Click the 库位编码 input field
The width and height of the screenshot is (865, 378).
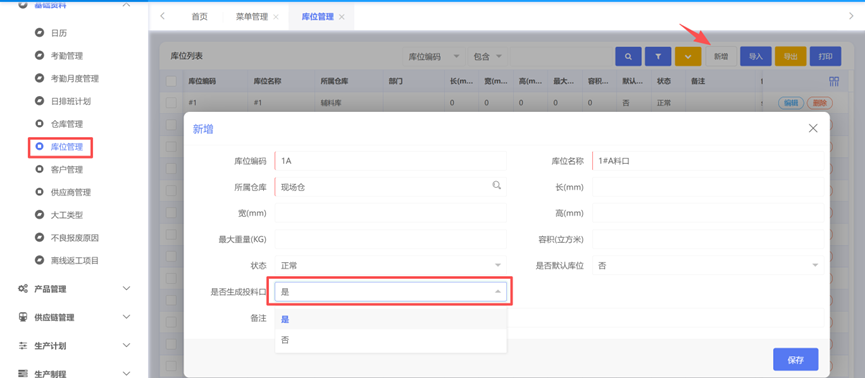[391, 161]
